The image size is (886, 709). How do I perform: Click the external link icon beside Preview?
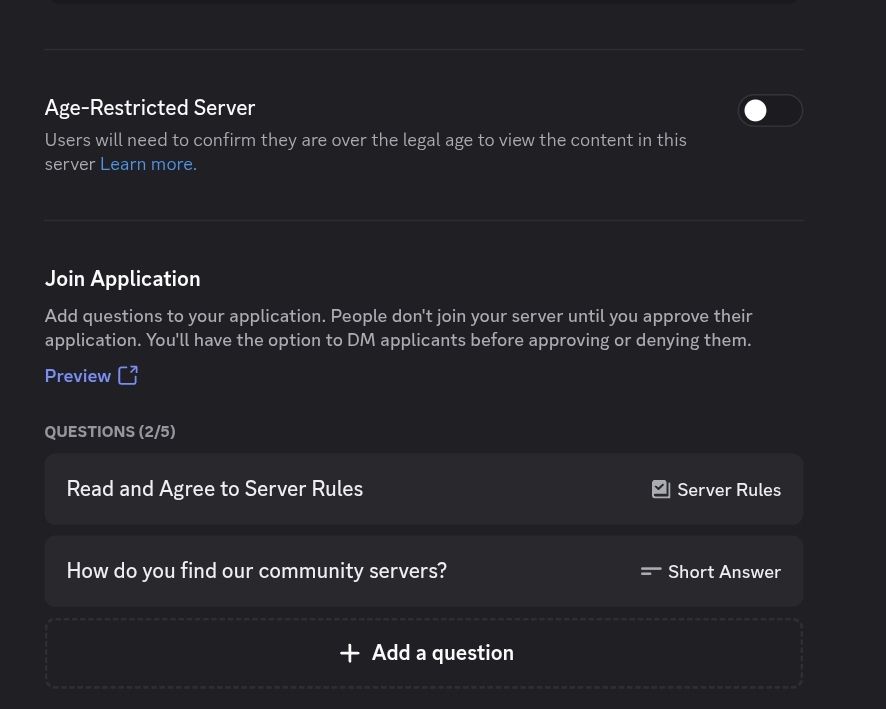tap(128, 375)
